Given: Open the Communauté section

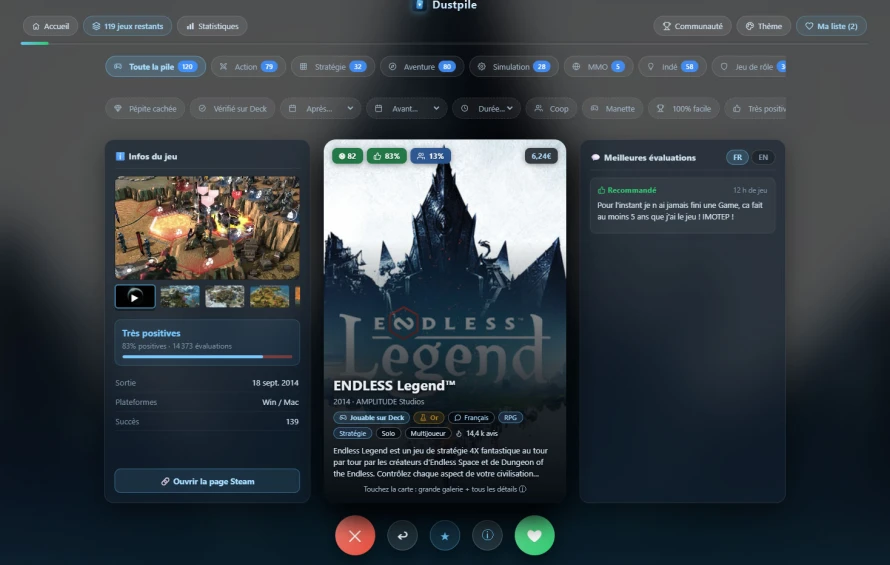Looking at the screenshot, I should click(692, 26).
